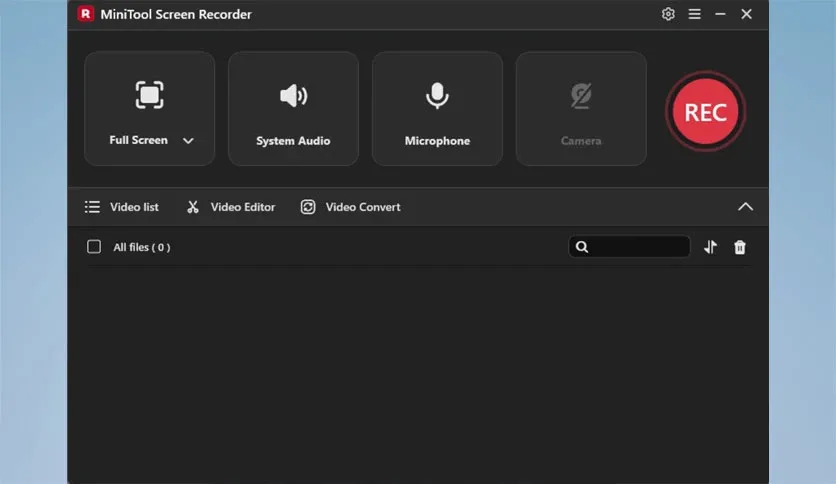836x484 pixels.
Task: Check the All files checkbox
Action: point(94,247)
